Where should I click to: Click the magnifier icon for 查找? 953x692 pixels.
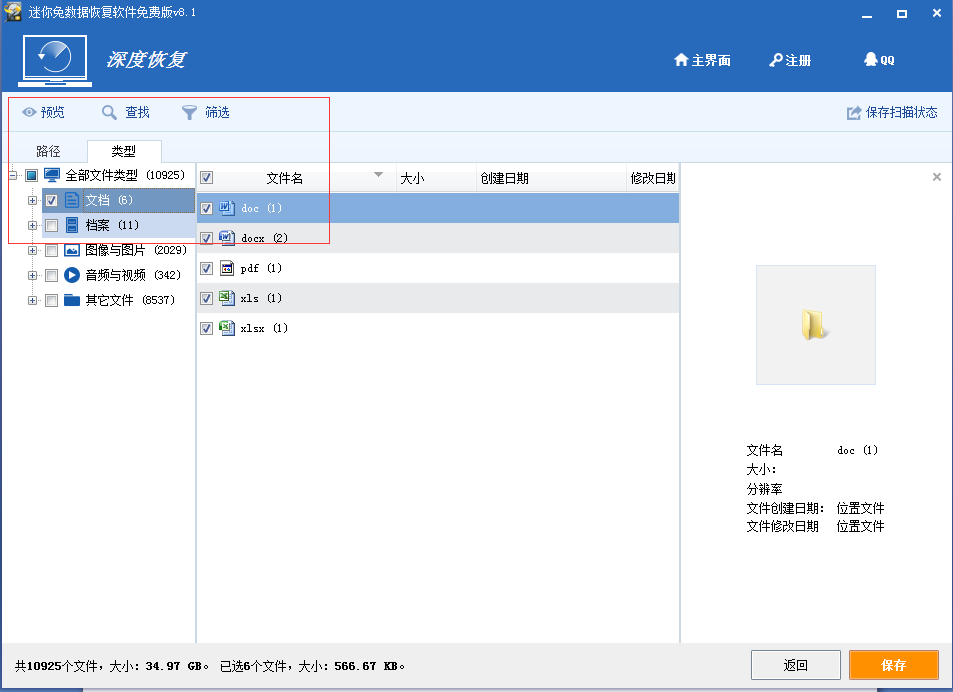point(109,112)
